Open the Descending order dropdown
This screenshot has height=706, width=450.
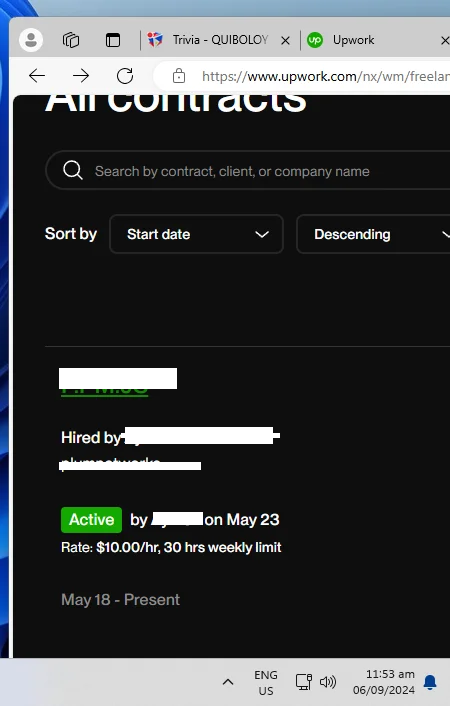[x=373, y=234]
